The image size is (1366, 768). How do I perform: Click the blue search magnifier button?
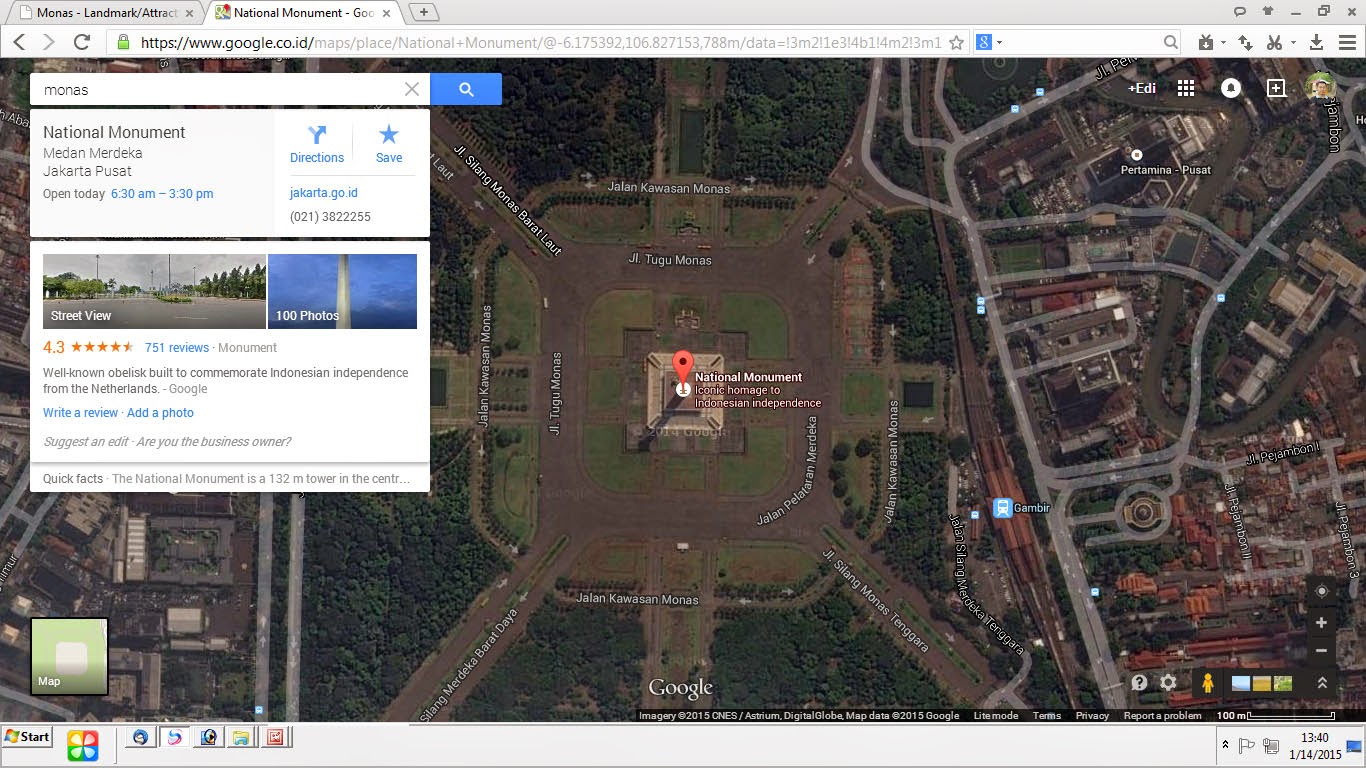(x=466, y=89)
